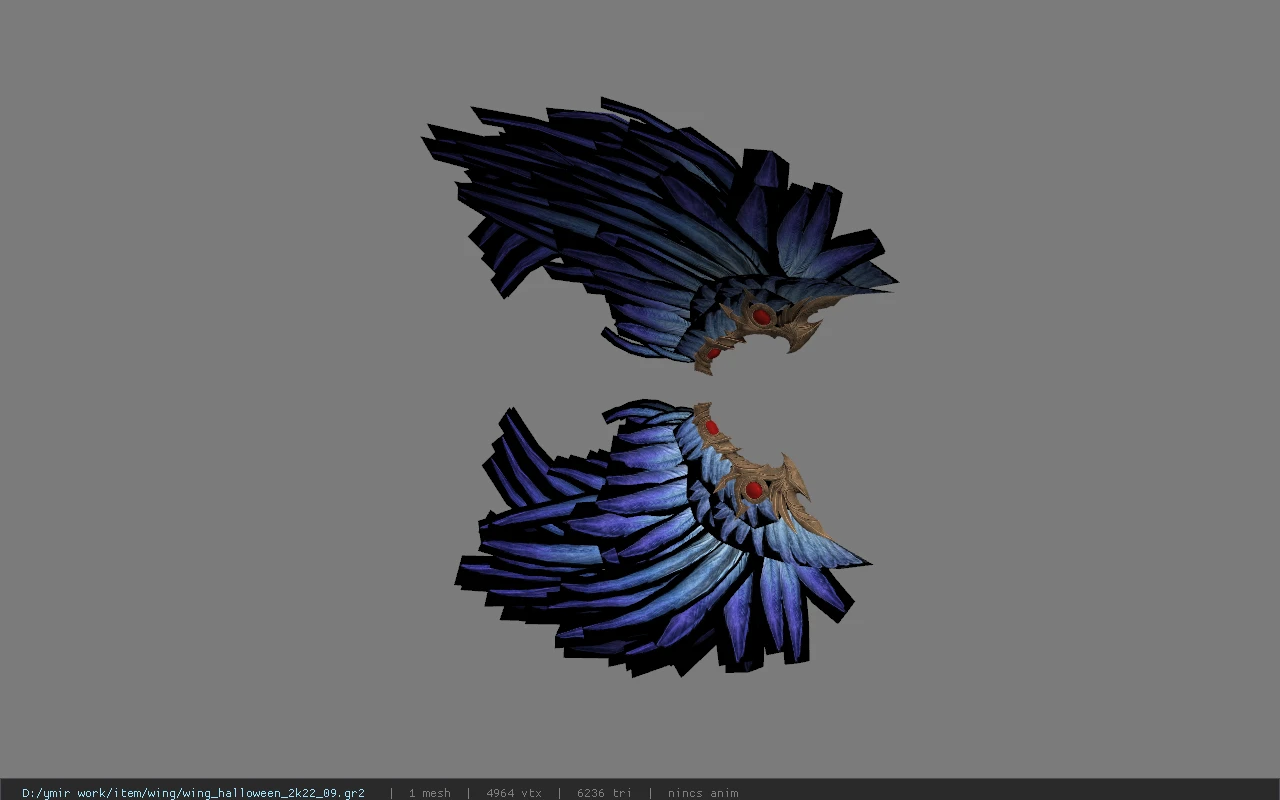Click the 'nincs anim' status entry
This screenshot has width=1280, height=800.
703,793
